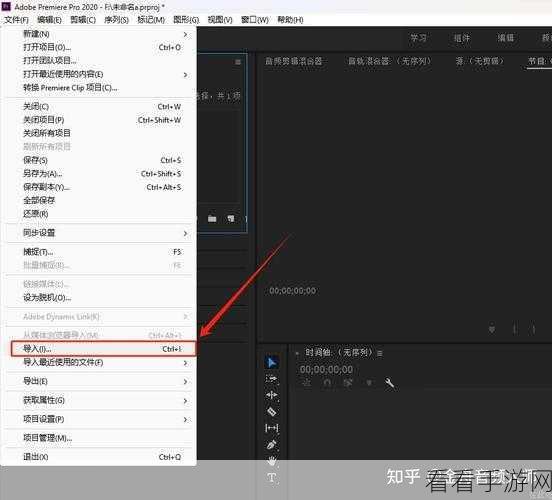Open the 剪辑(C) menu
552x500 pixels.
point(83,20)
